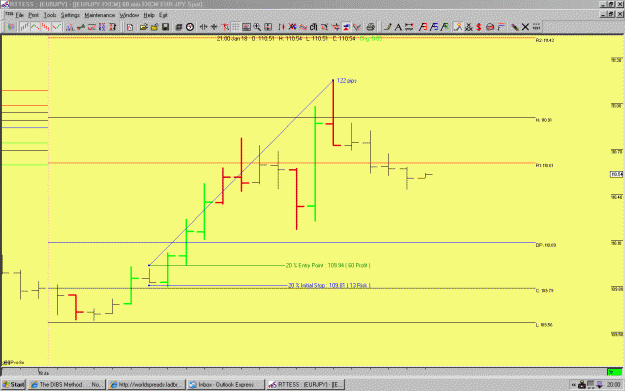The height and width of the screenshot is (391, 625).
Task: Select the trendline pencil drawing tool
Action: 387,27
